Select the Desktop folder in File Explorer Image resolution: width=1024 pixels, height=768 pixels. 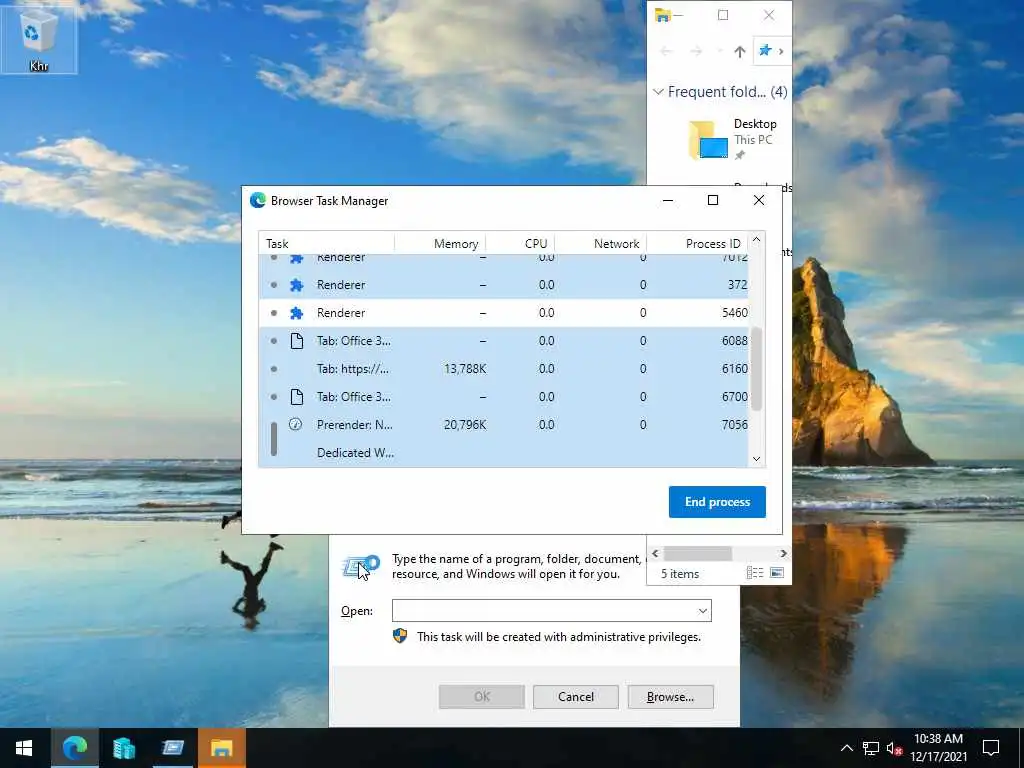click(733, 139)
